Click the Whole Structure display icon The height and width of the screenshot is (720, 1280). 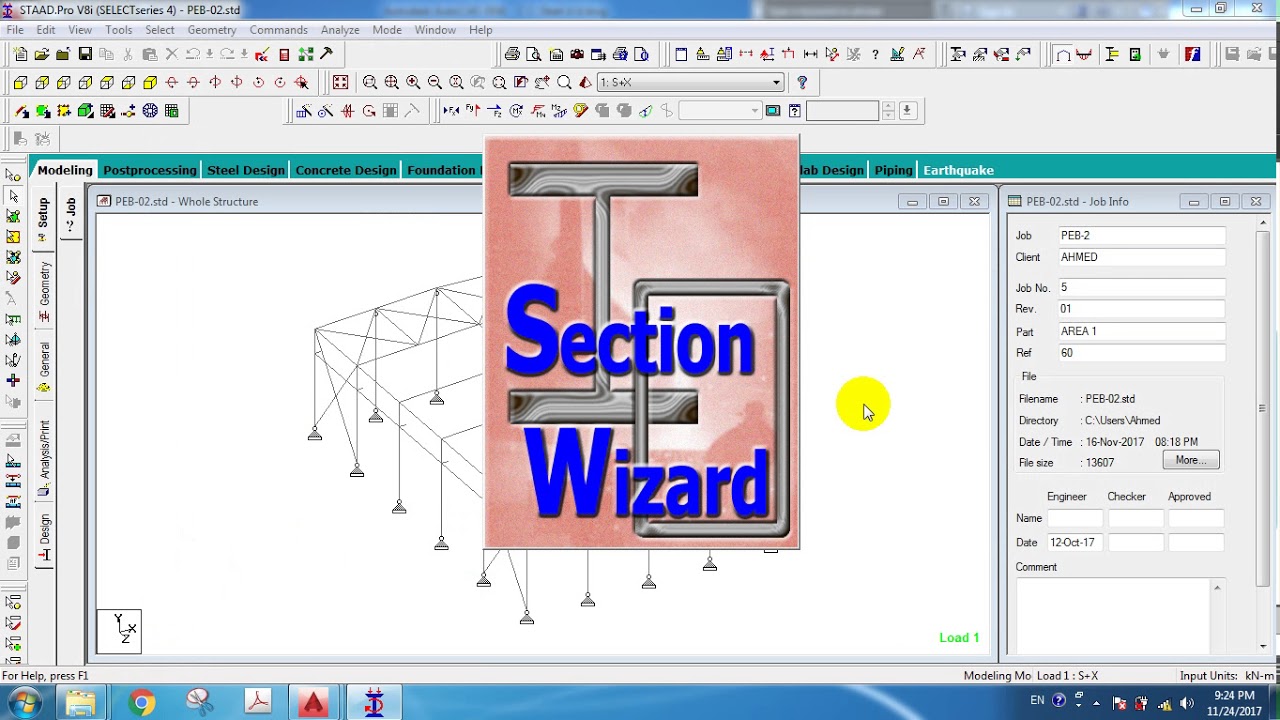coord(341,82)
